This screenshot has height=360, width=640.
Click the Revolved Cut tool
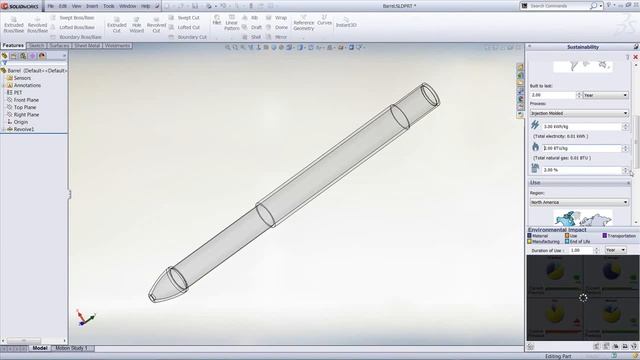pos(156,25)
